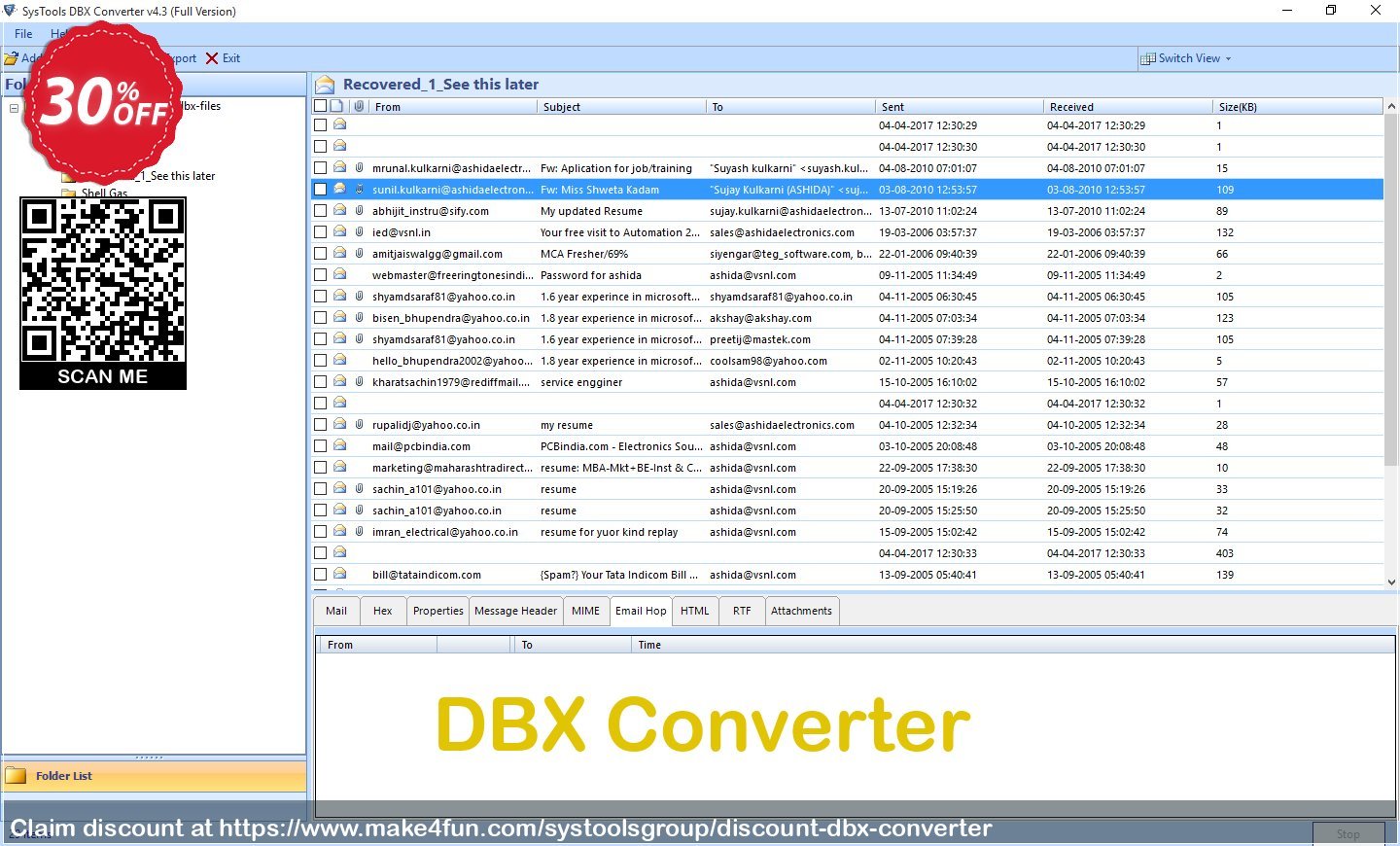Sort emails by Subject column
Image resolution: width=1400 pixels, height=846 pixels.
pos(621,107)
